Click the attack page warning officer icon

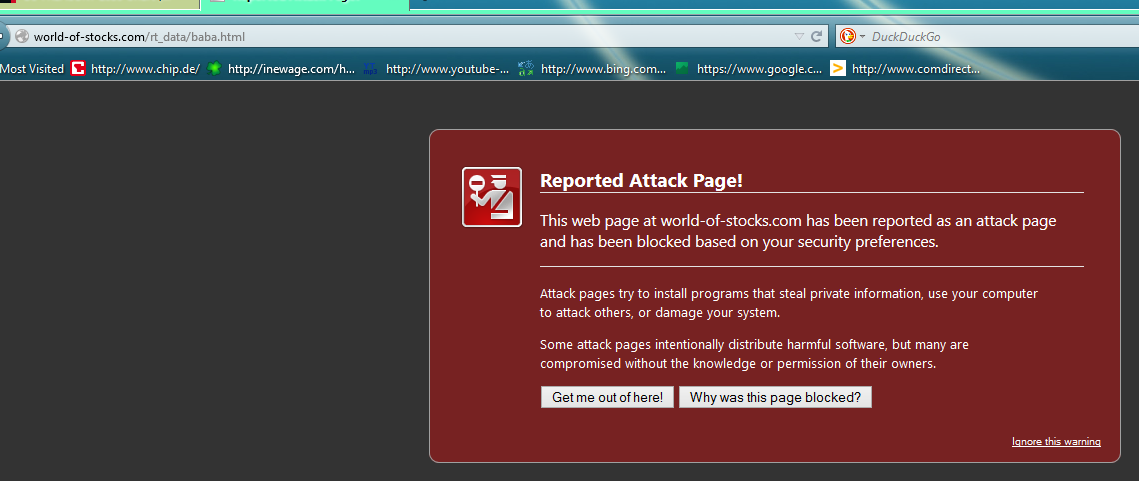[491, 197]
